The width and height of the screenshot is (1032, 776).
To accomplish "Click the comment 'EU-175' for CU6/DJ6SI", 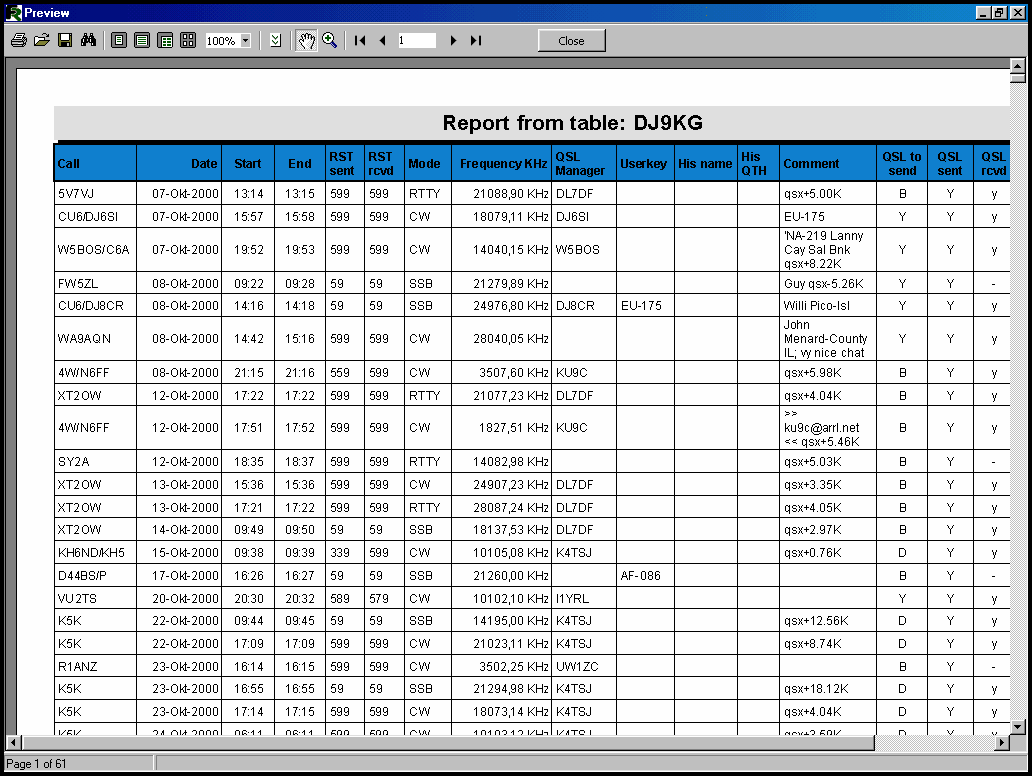I will click(804, 217).
